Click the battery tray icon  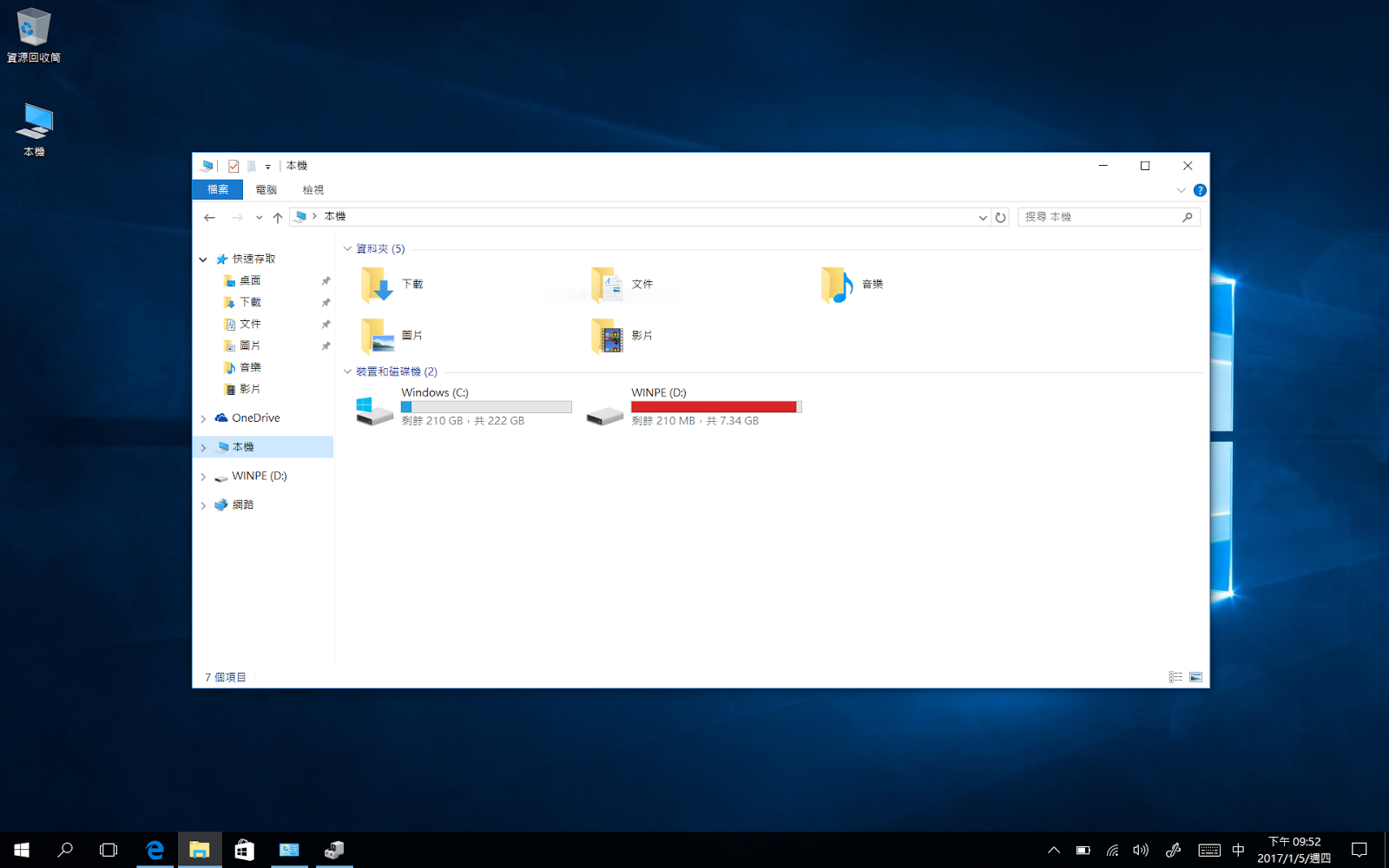[1083, 851]
